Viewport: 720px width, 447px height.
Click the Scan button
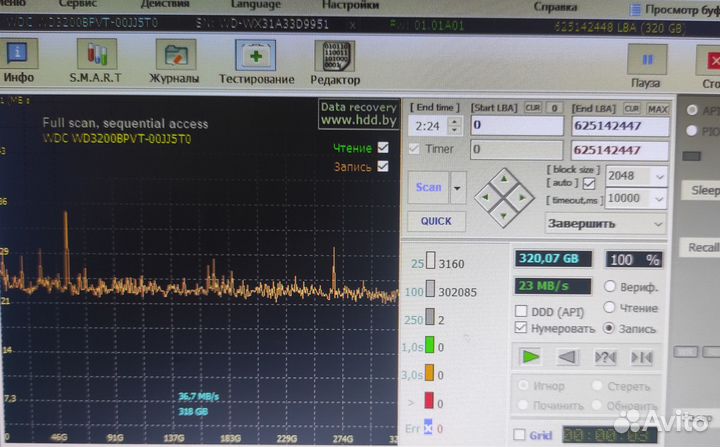[428, 187]
